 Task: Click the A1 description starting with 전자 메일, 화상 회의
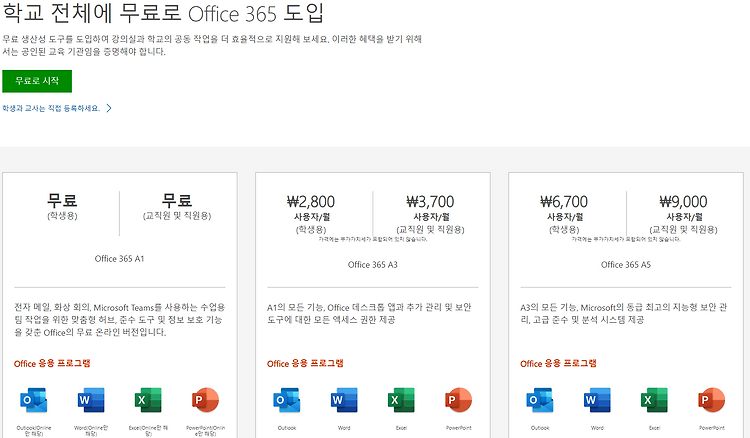(x=120, y=319)
